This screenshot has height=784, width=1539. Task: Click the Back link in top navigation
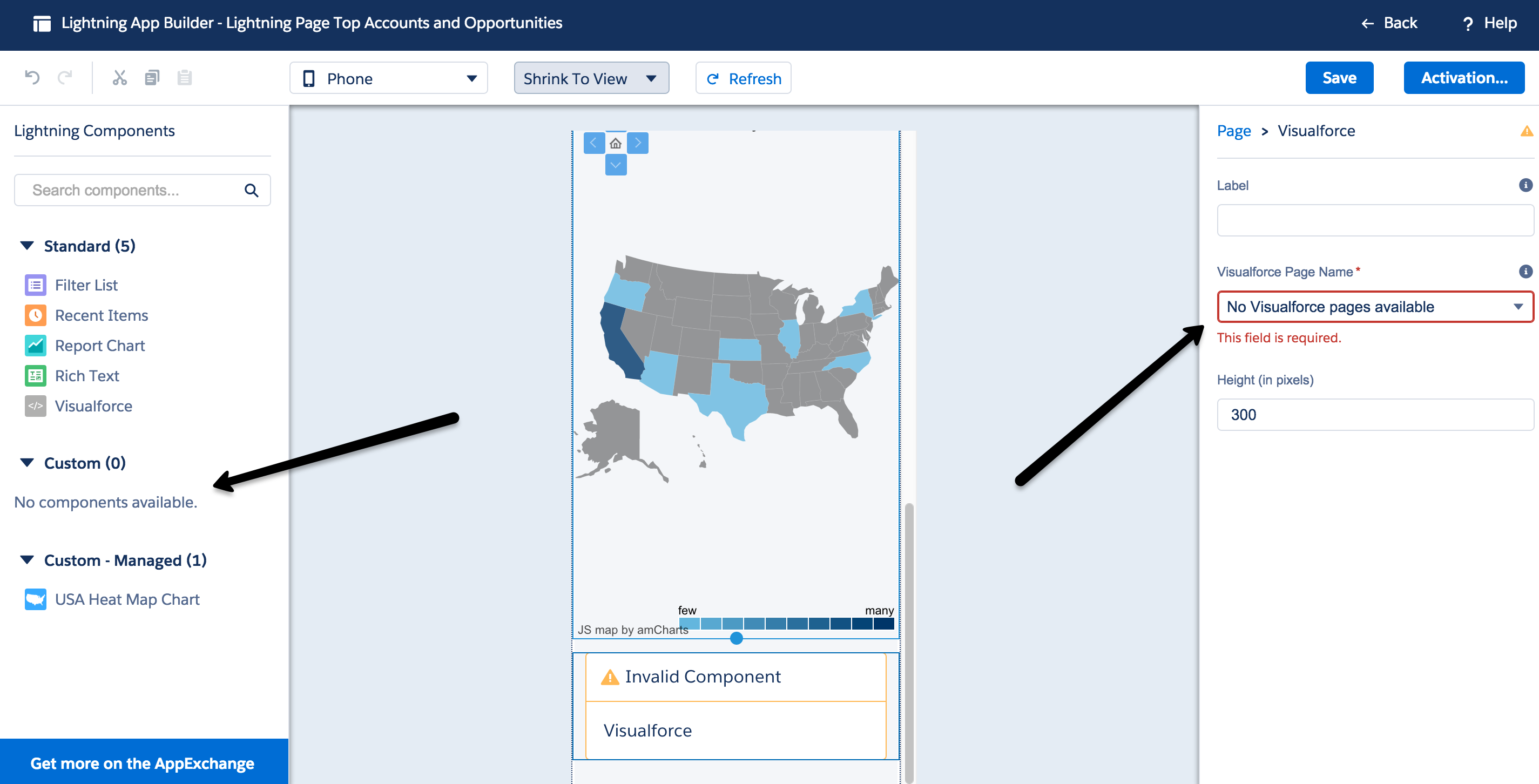[x=1393, y=21]
